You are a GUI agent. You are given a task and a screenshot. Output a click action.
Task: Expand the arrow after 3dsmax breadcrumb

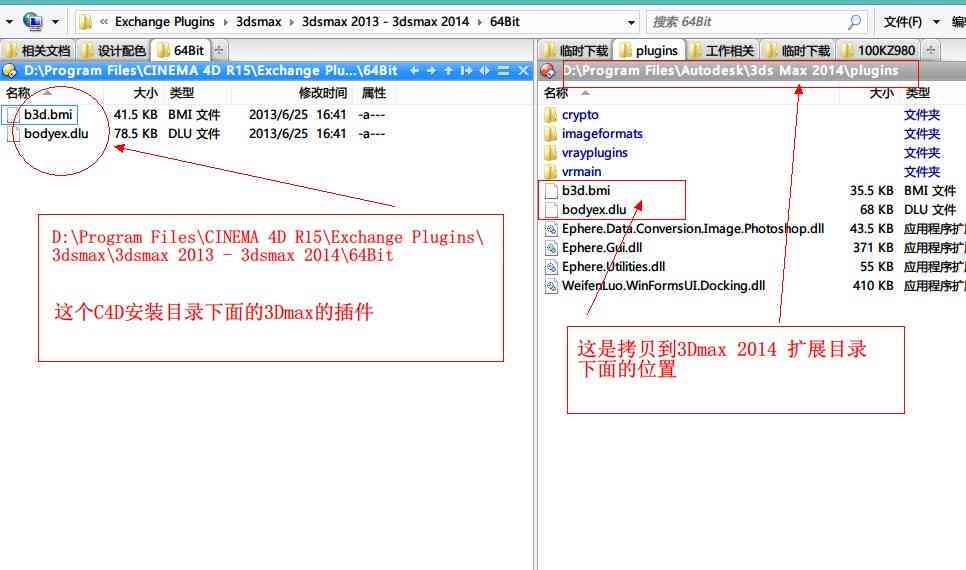click(x=291, y=22)
